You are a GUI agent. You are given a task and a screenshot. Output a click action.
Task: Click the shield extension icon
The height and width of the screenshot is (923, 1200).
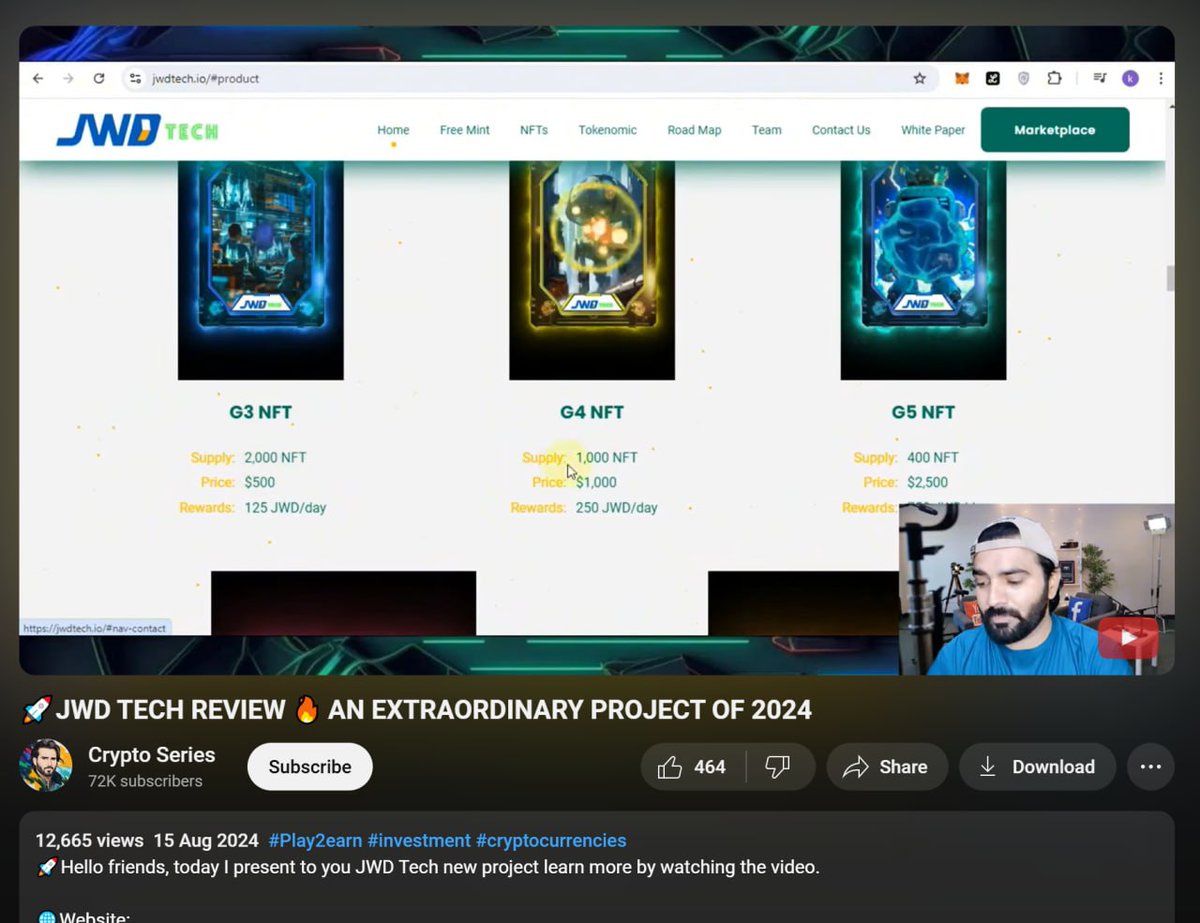[1023, 78]
